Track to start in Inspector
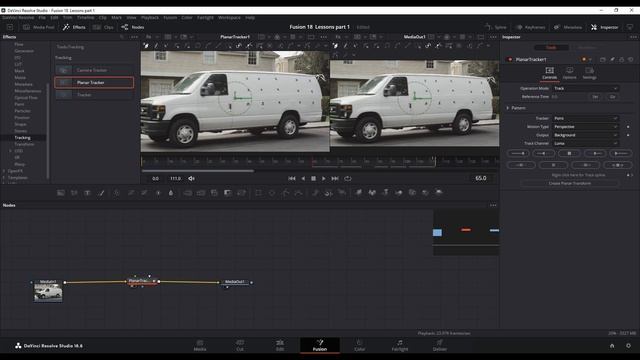Viewport: 640px width, 360px height. coord(518,153)
